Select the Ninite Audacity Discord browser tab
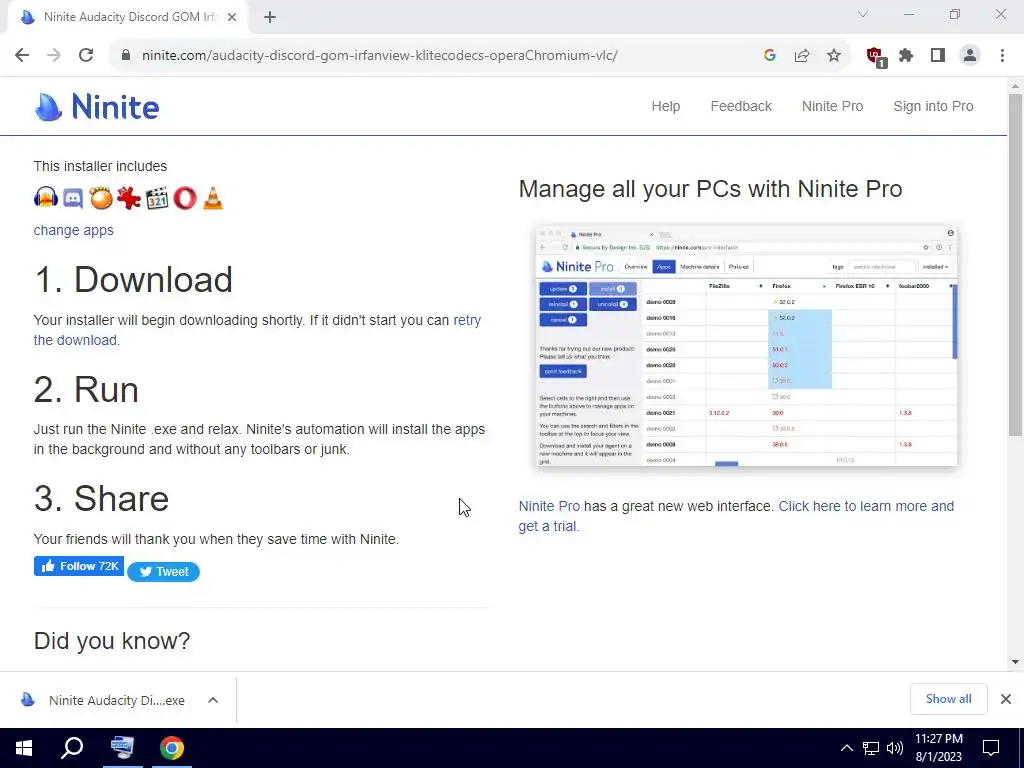This screenshot has height=768, width=1024. click(127, 18)
